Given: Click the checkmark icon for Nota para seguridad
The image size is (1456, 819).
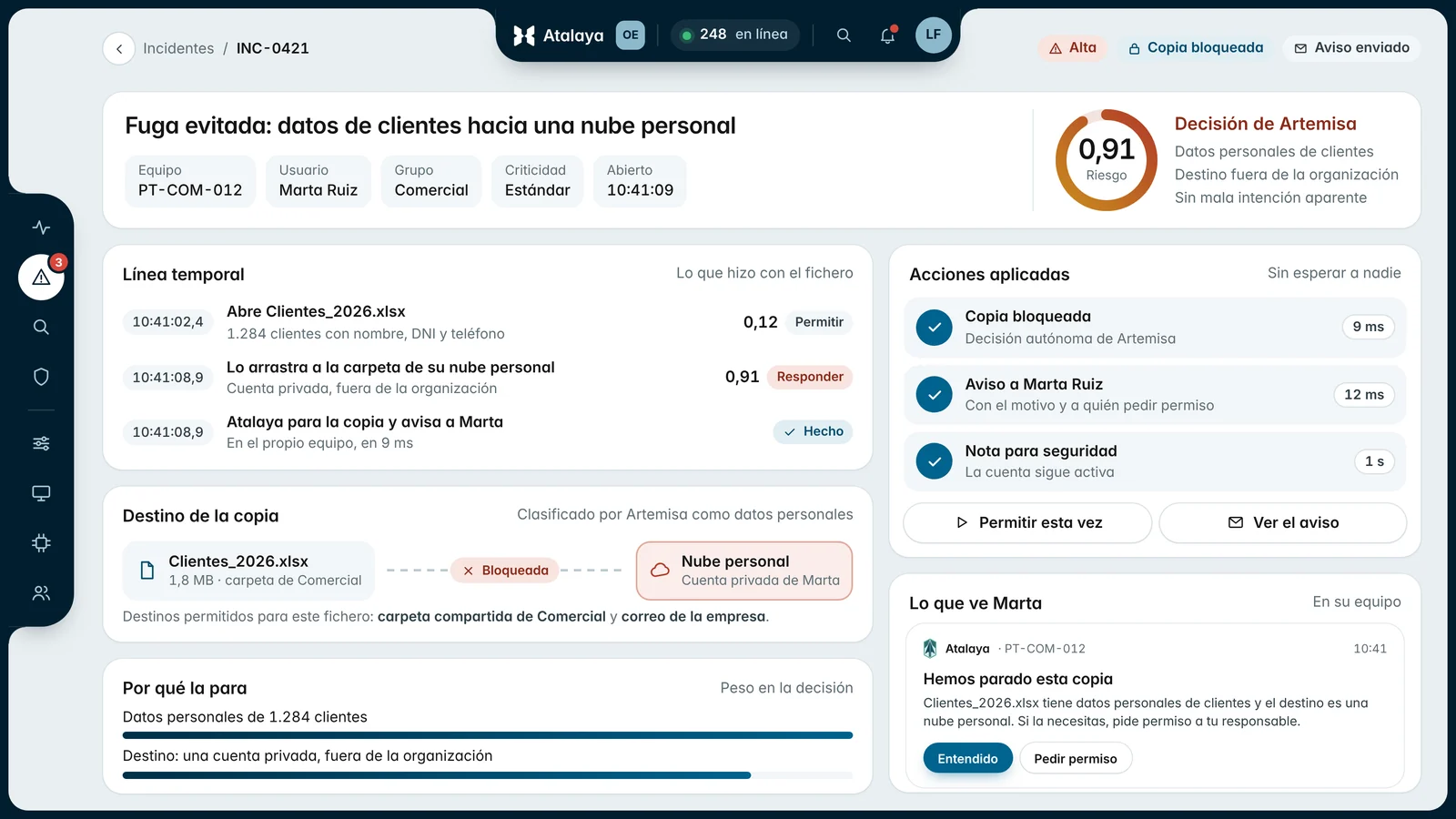Looking at the screenshot, I should (934, 461).
